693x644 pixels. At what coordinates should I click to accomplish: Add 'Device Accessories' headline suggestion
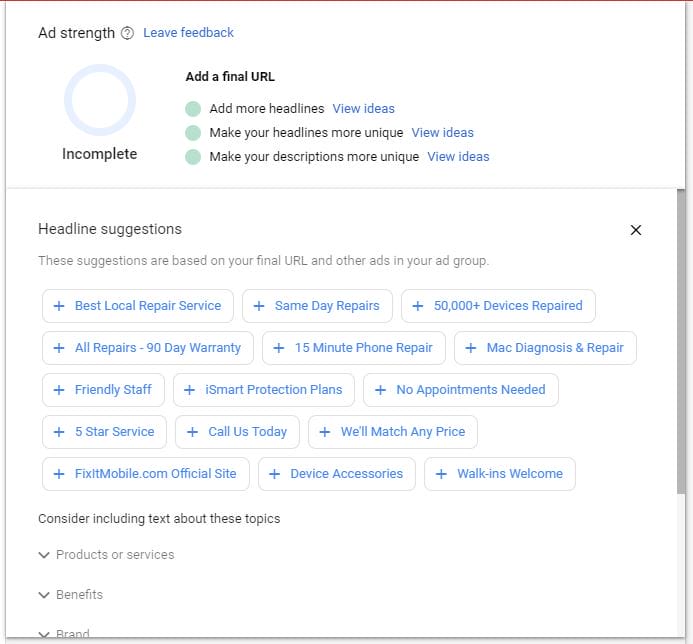[337, 474]
